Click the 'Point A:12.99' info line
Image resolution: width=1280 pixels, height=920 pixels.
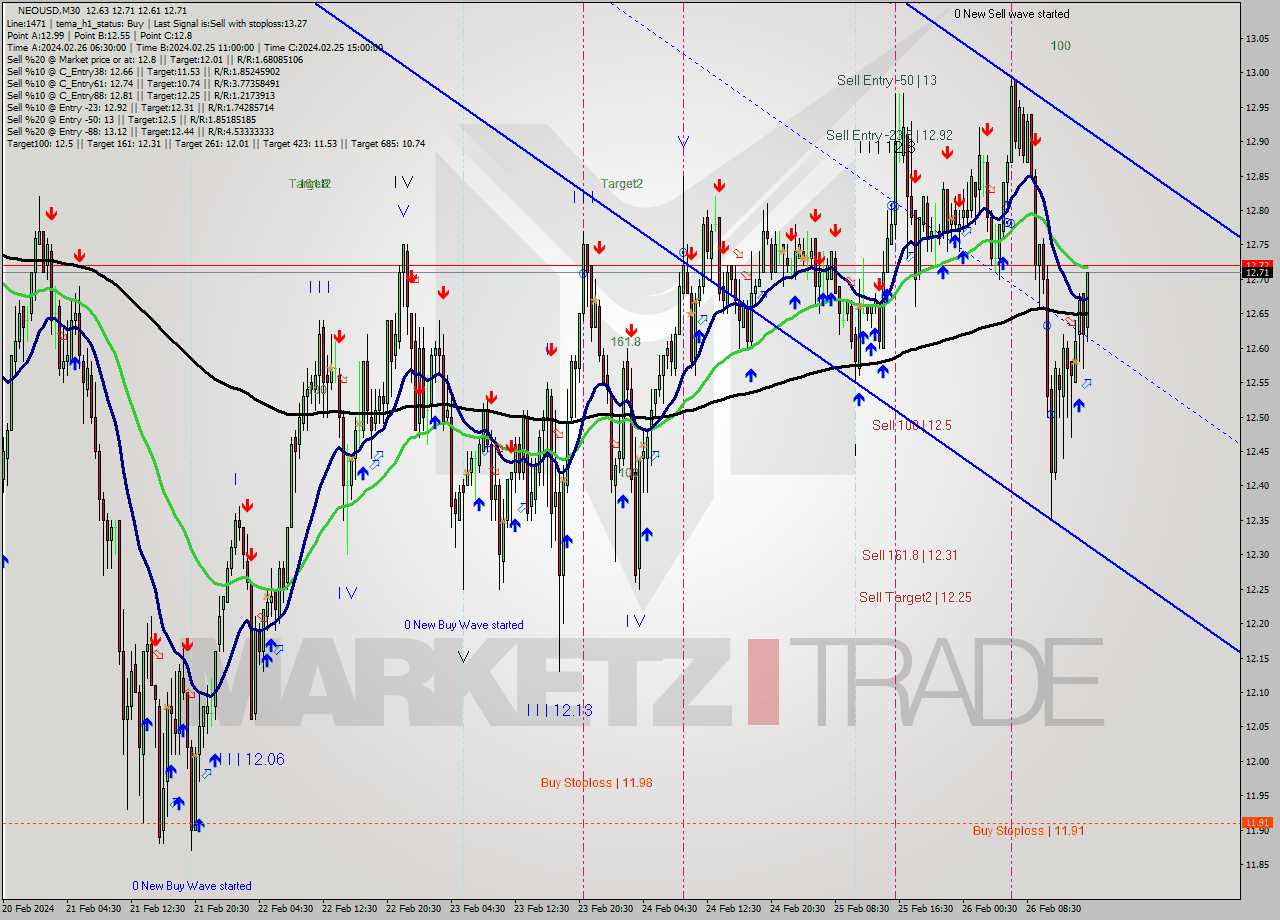pos(99,35)
